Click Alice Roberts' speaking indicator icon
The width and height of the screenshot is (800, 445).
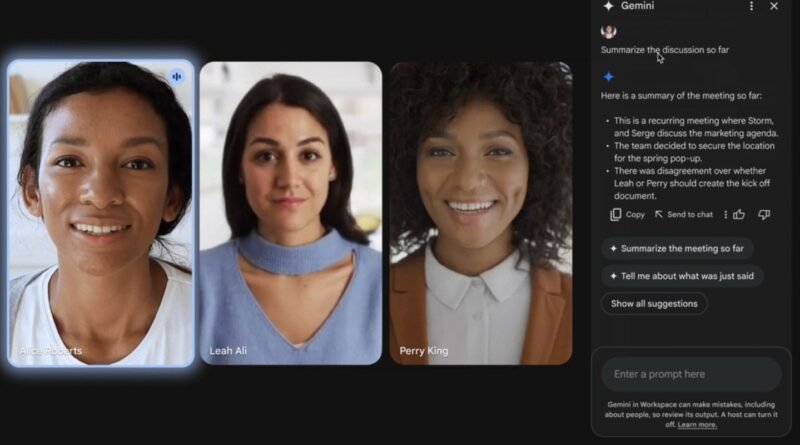tap(177, 77)
